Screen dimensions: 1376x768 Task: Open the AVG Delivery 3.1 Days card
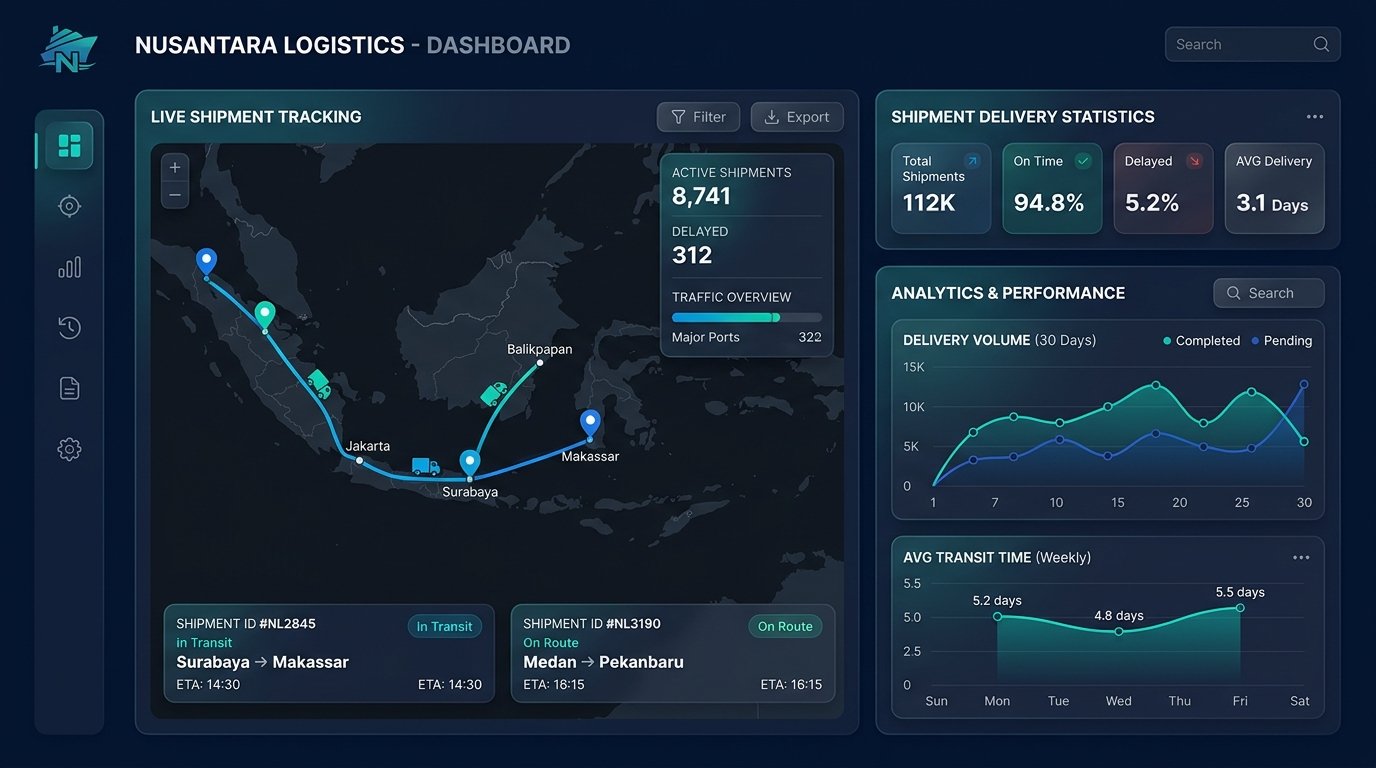(x=1274, y=188)
